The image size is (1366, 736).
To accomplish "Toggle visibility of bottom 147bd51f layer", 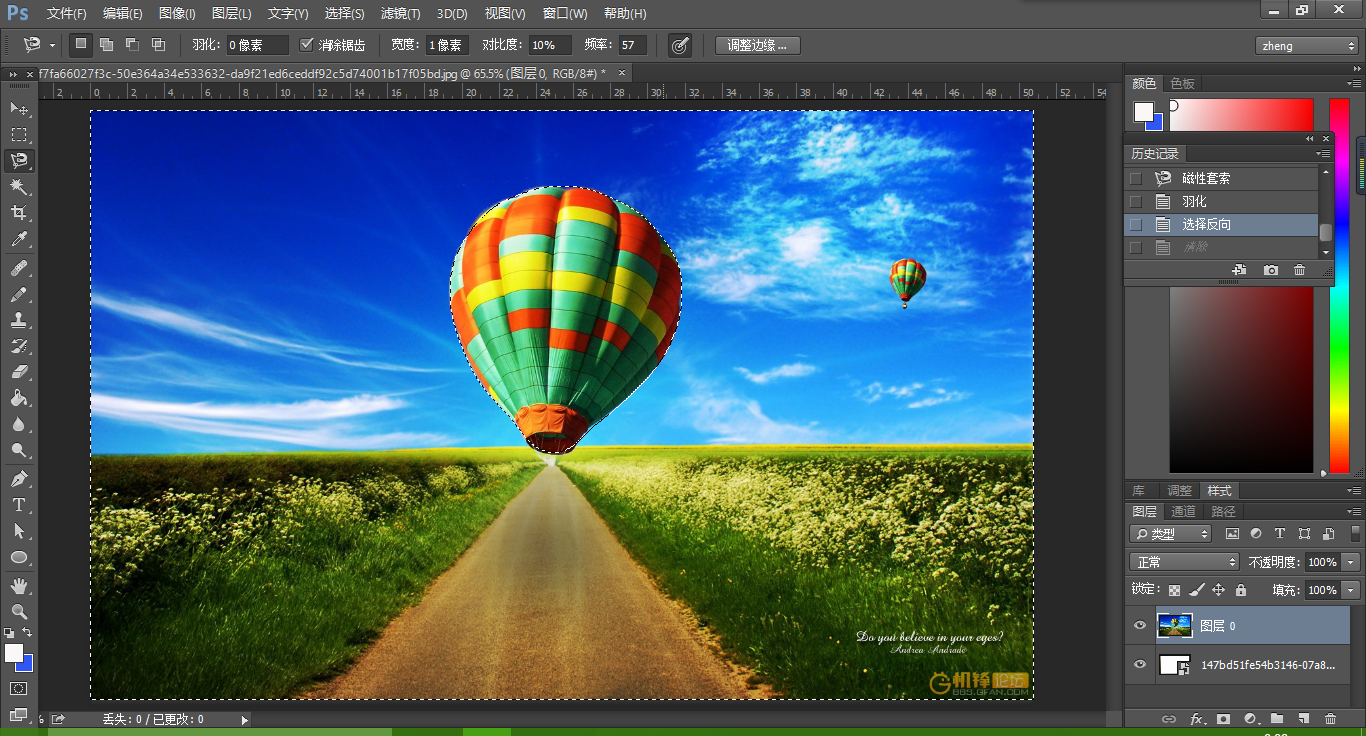I will click(x=1140, y=665).
